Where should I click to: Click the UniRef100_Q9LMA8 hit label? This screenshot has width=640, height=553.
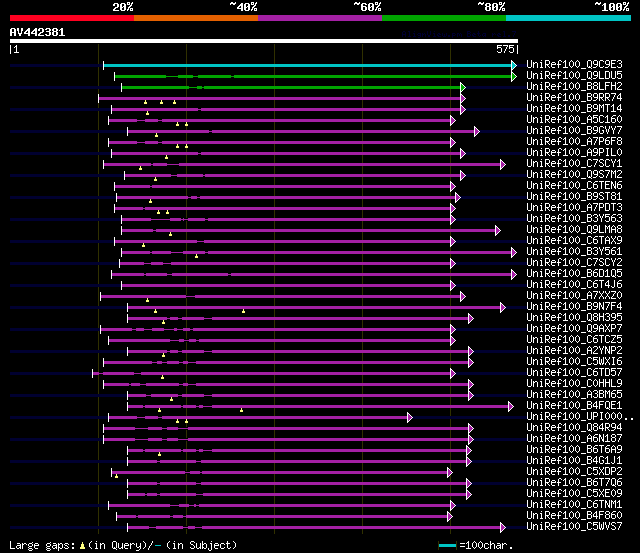[x=574, y=230]
